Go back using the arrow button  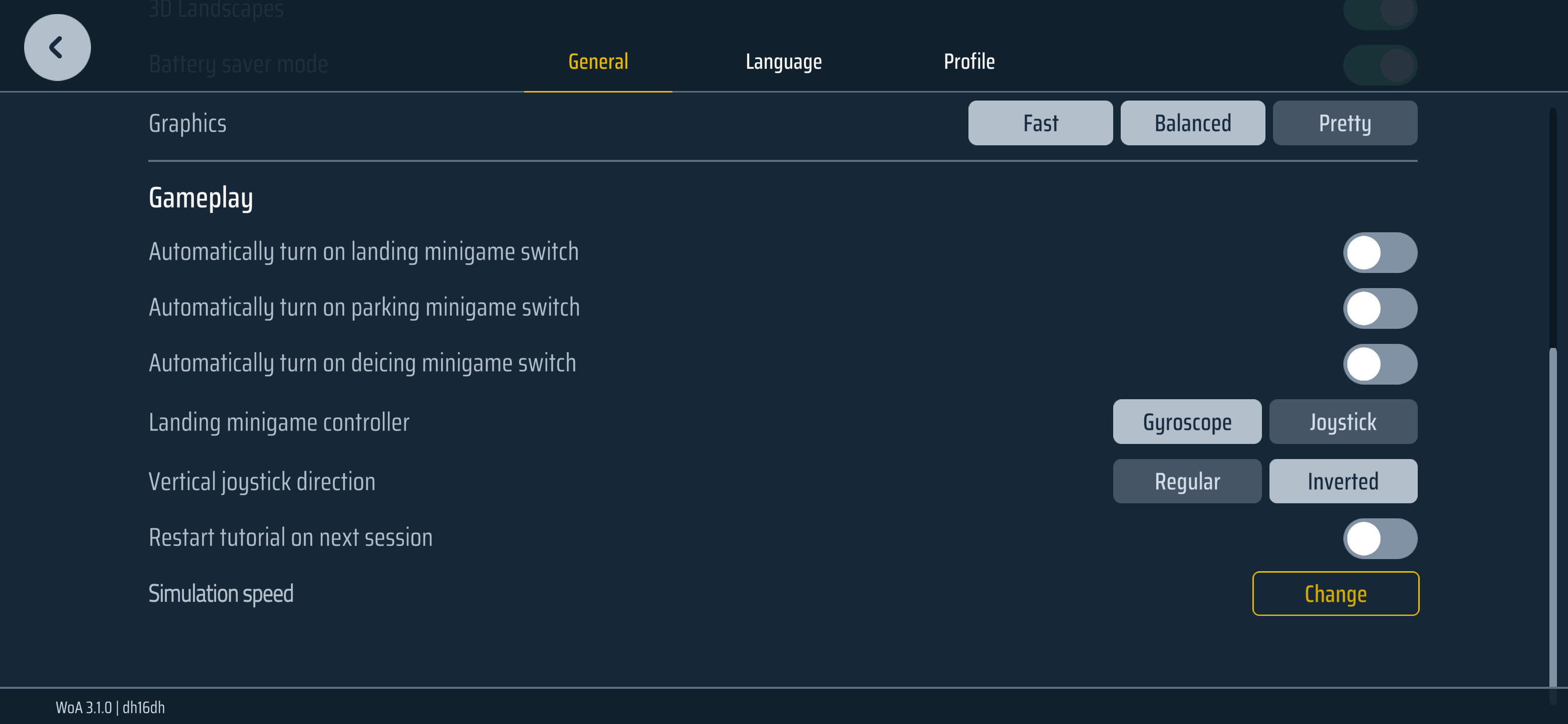(x=57, y=47)
